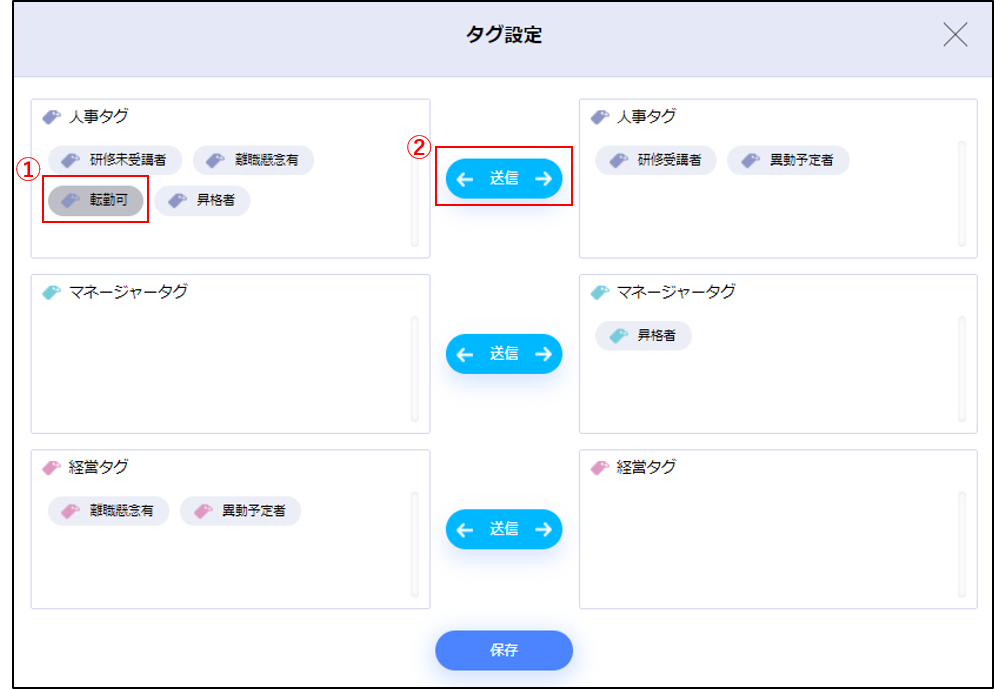Select the 転勤可 tag in 人事タグ
This screenshot has height=689, width=994.
96,201
